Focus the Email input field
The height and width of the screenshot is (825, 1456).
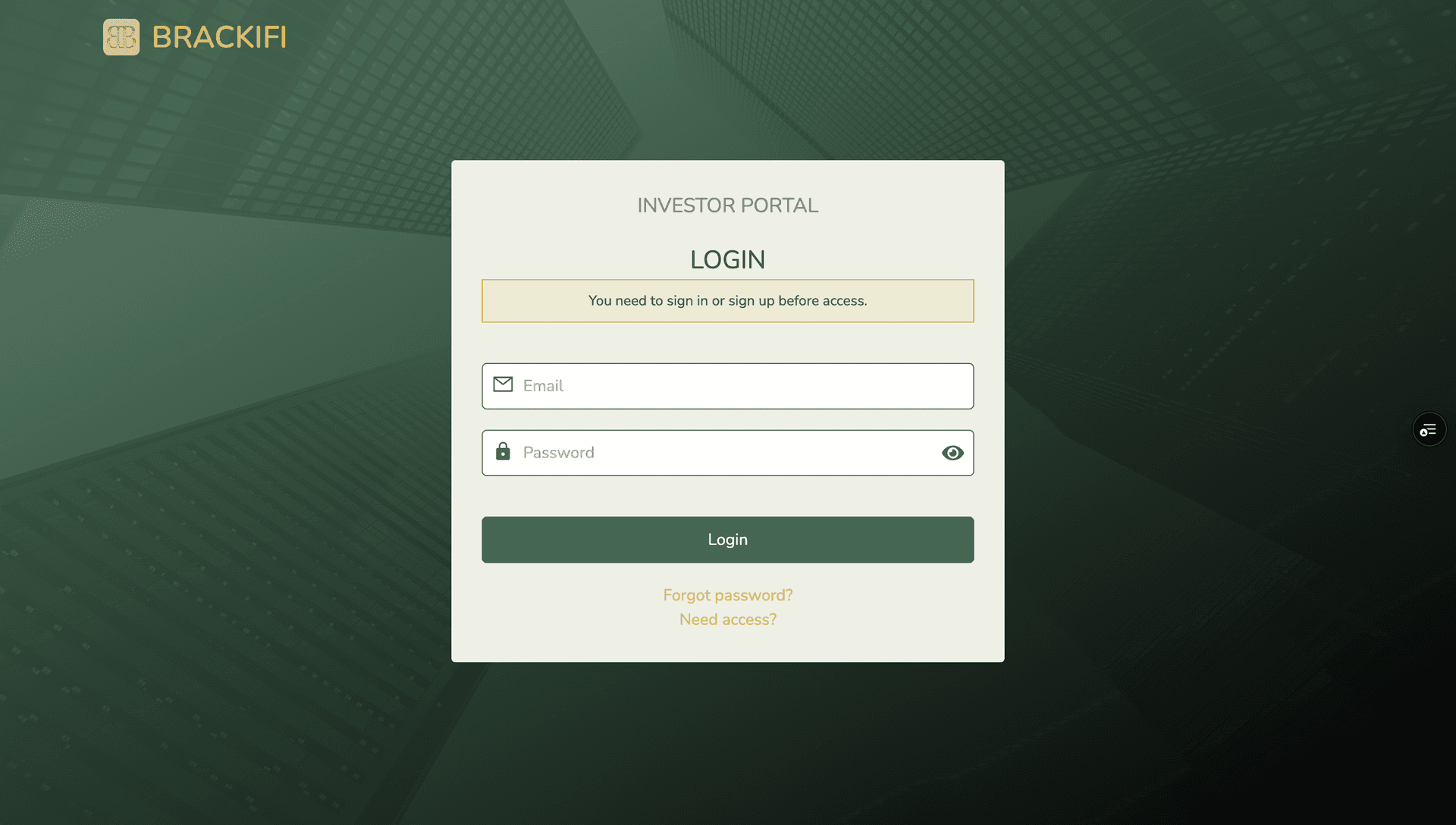coord(728,386)
